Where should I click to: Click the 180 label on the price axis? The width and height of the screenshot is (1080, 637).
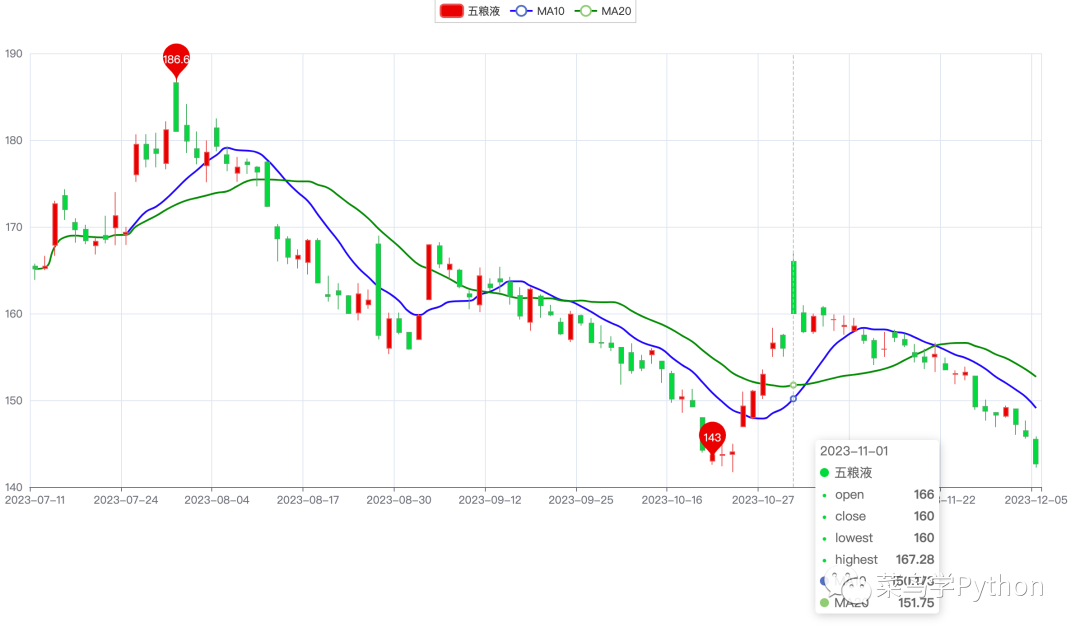14,140
